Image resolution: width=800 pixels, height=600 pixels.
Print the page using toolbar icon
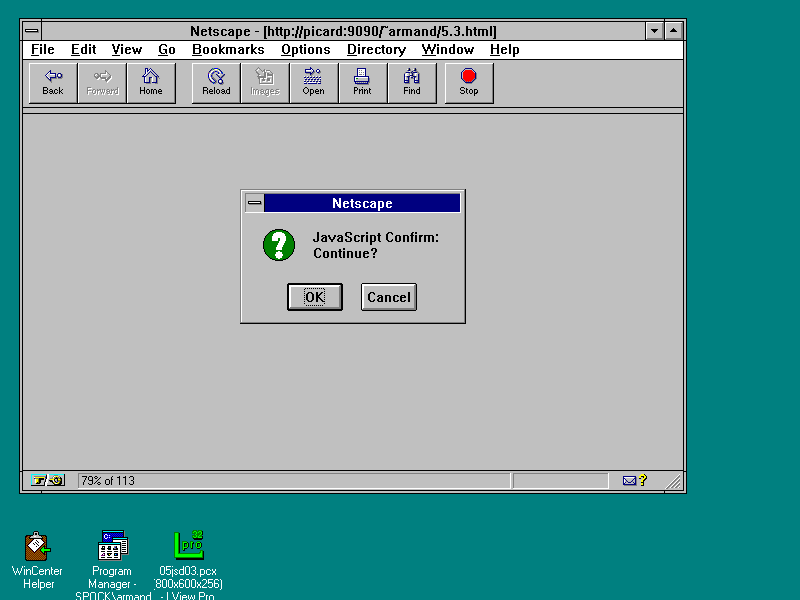pyautogui.click(x=362, y=83)
